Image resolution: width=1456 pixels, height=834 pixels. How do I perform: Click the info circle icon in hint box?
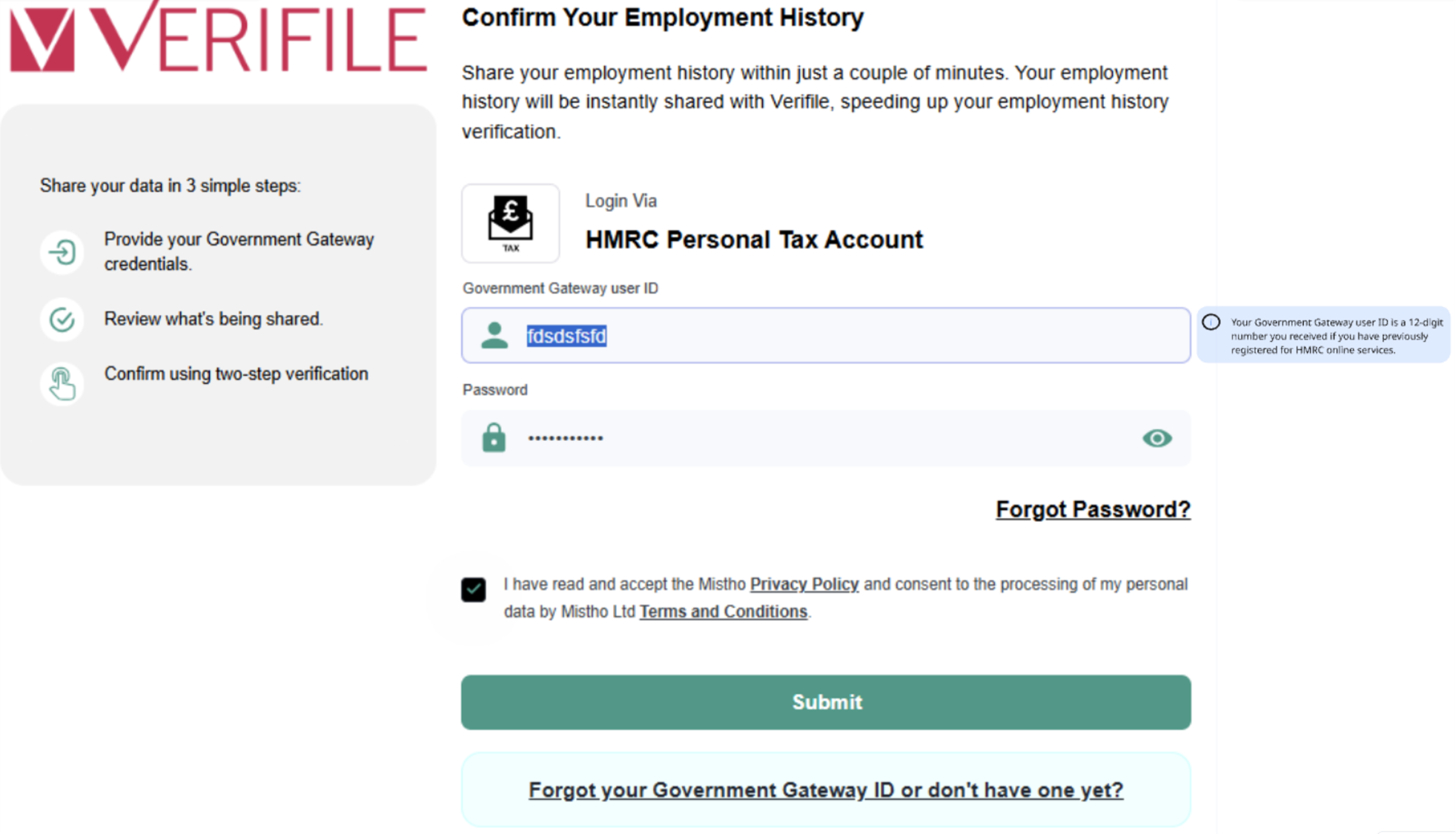point(1211,322)
